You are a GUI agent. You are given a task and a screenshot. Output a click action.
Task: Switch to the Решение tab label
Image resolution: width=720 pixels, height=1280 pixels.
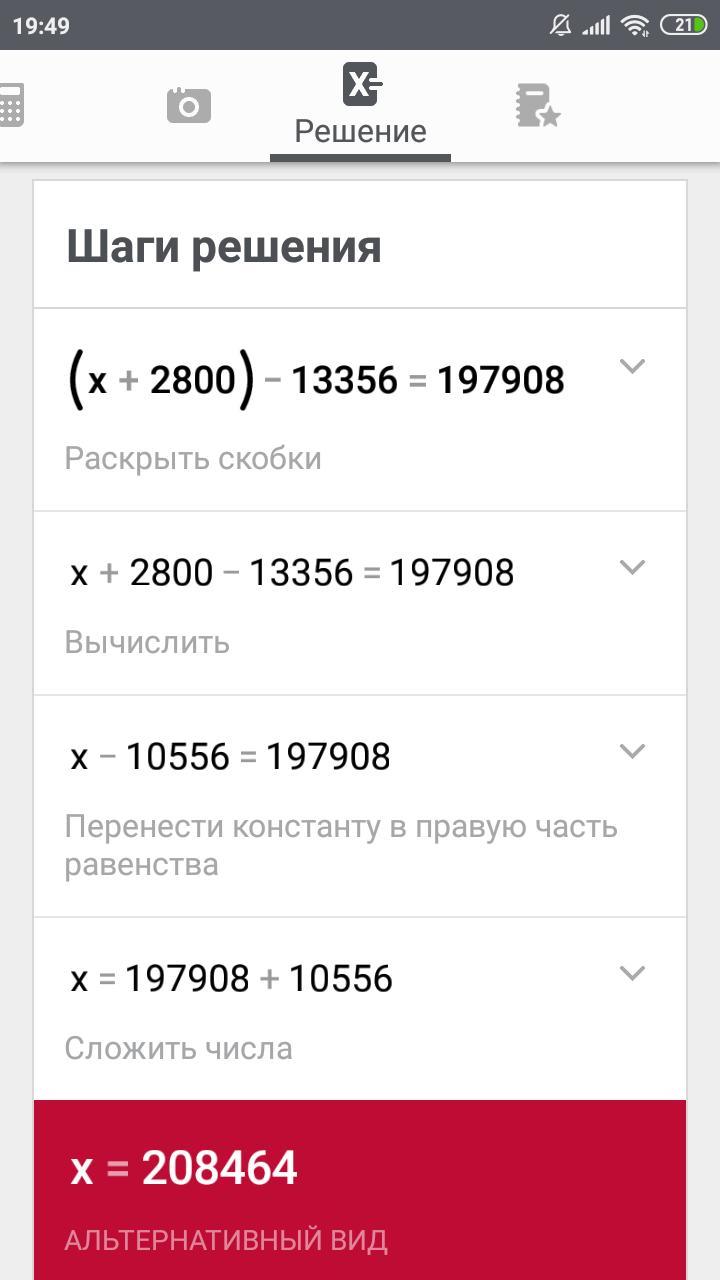click(360, 132)
